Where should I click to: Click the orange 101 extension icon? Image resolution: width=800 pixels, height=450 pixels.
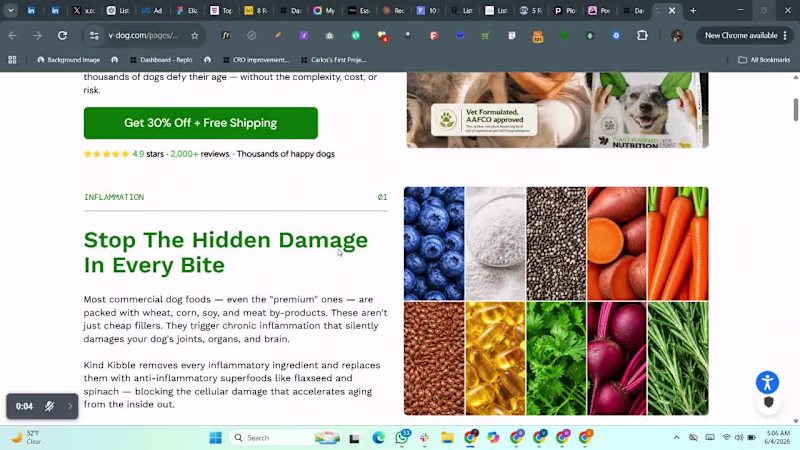[538, 36]
